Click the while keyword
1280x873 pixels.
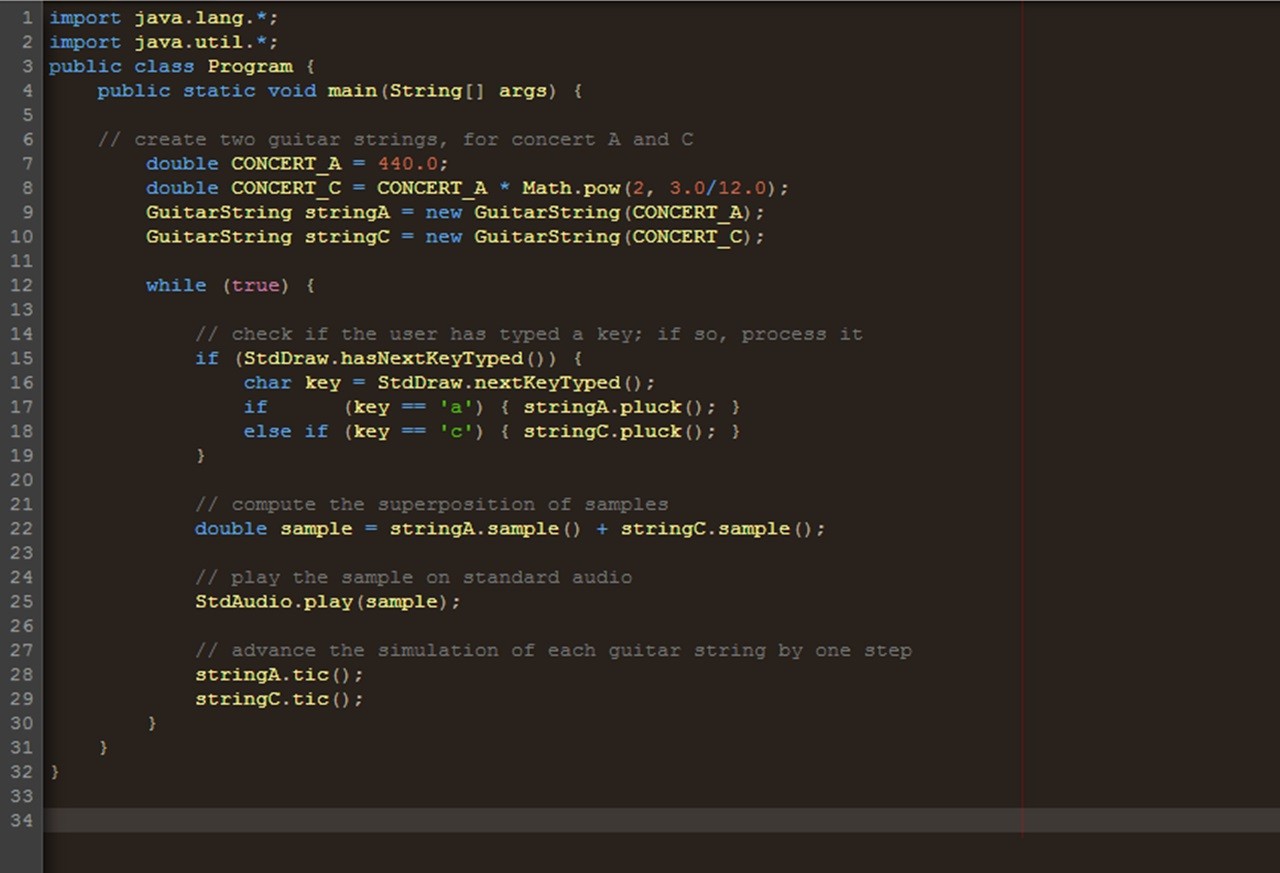pos(176,285)
